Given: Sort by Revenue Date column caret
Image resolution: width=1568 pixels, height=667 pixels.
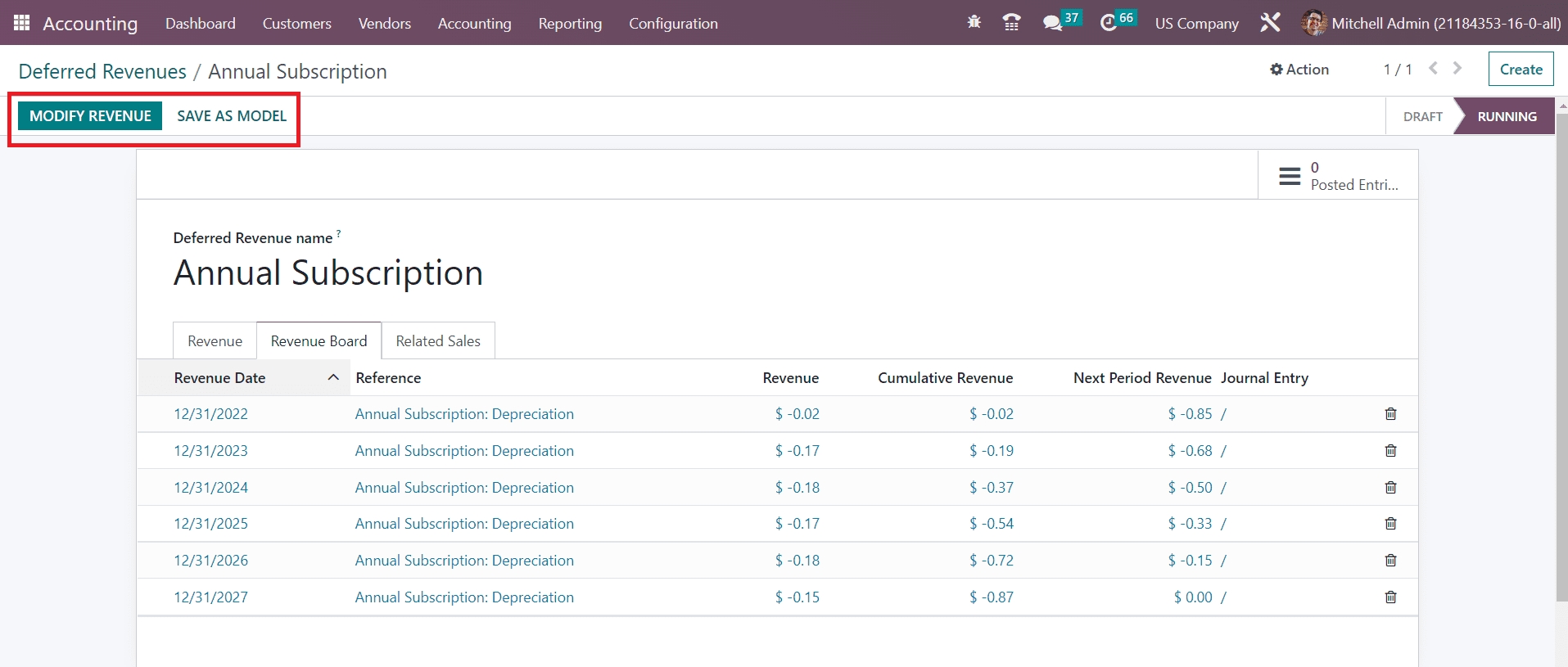Looking at the screenshot, I should (x=333, y=377).
